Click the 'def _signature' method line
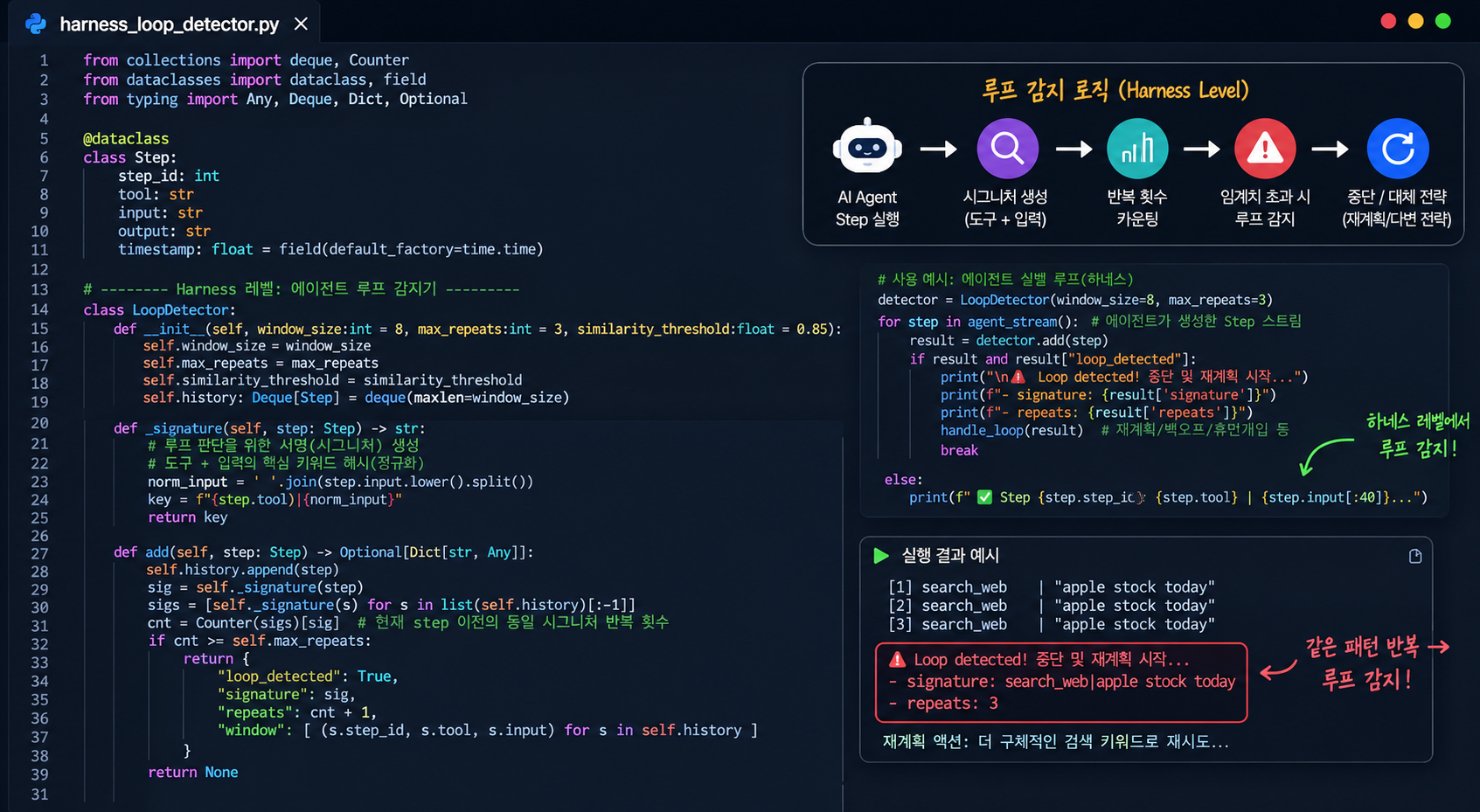The height and width of the screenshot is (812, 1480). pyautogui.click(x=269, y=428)
